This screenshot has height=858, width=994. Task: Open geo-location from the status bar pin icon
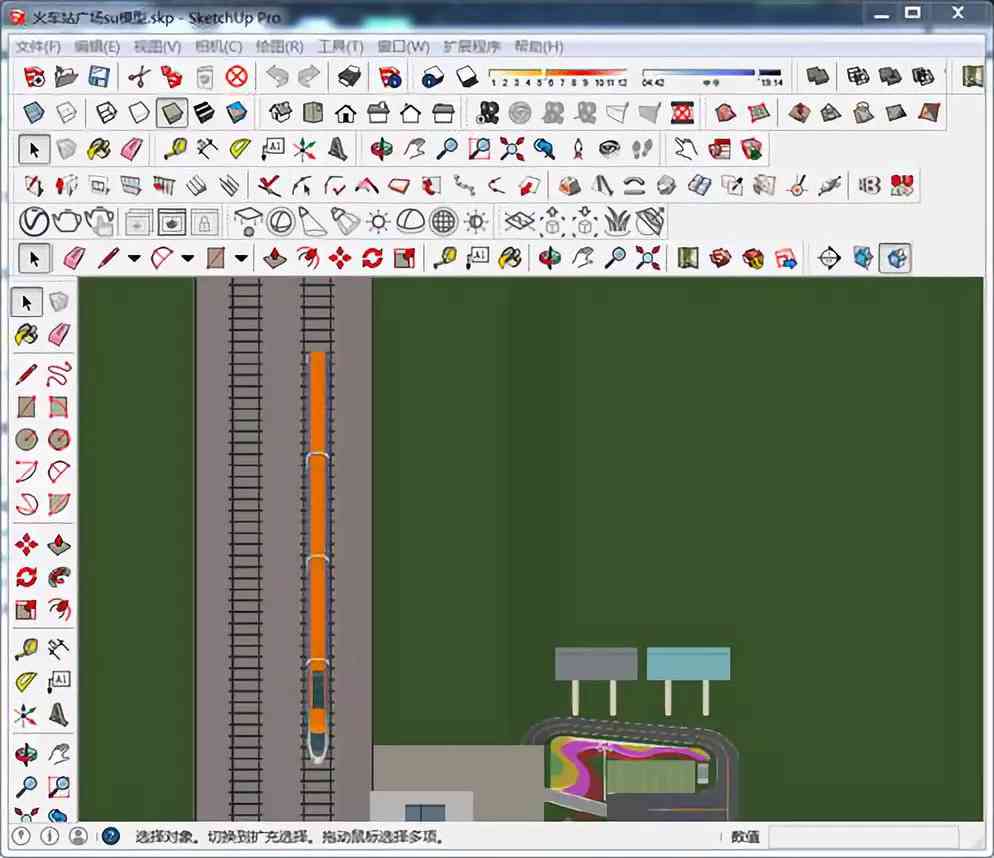coord(22,836)
